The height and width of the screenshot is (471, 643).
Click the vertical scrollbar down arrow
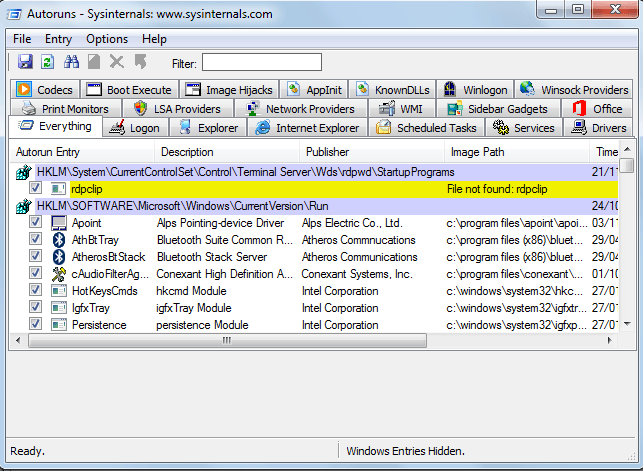tap(627, 324)
